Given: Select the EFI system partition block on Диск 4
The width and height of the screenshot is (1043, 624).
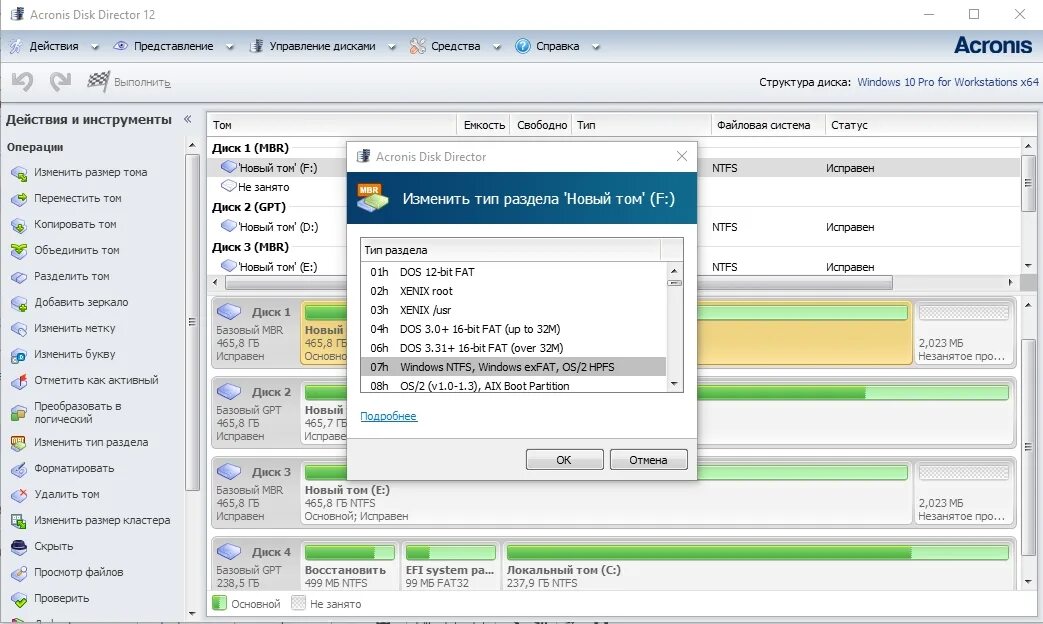Looking at the screenshot, I should pyautogui.click(x=450, y=566).
